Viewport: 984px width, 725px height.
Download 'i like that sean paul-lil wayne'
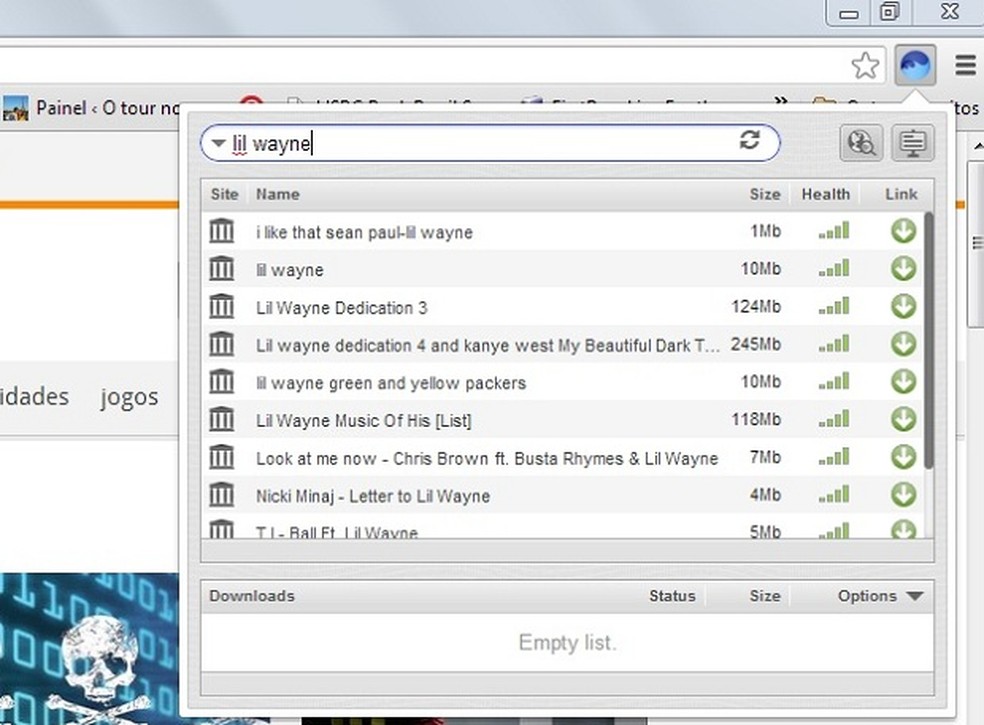[x=904, y=231]
